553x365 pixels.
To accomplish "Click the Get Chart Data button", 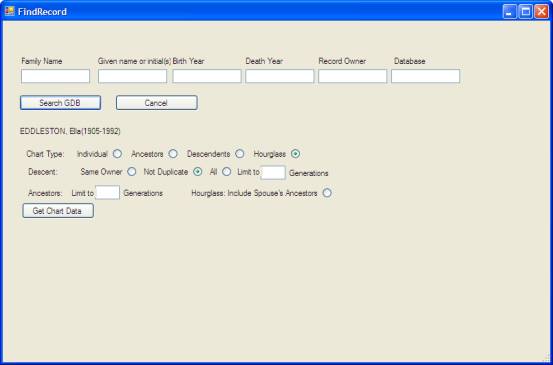I will coord(58,211).
